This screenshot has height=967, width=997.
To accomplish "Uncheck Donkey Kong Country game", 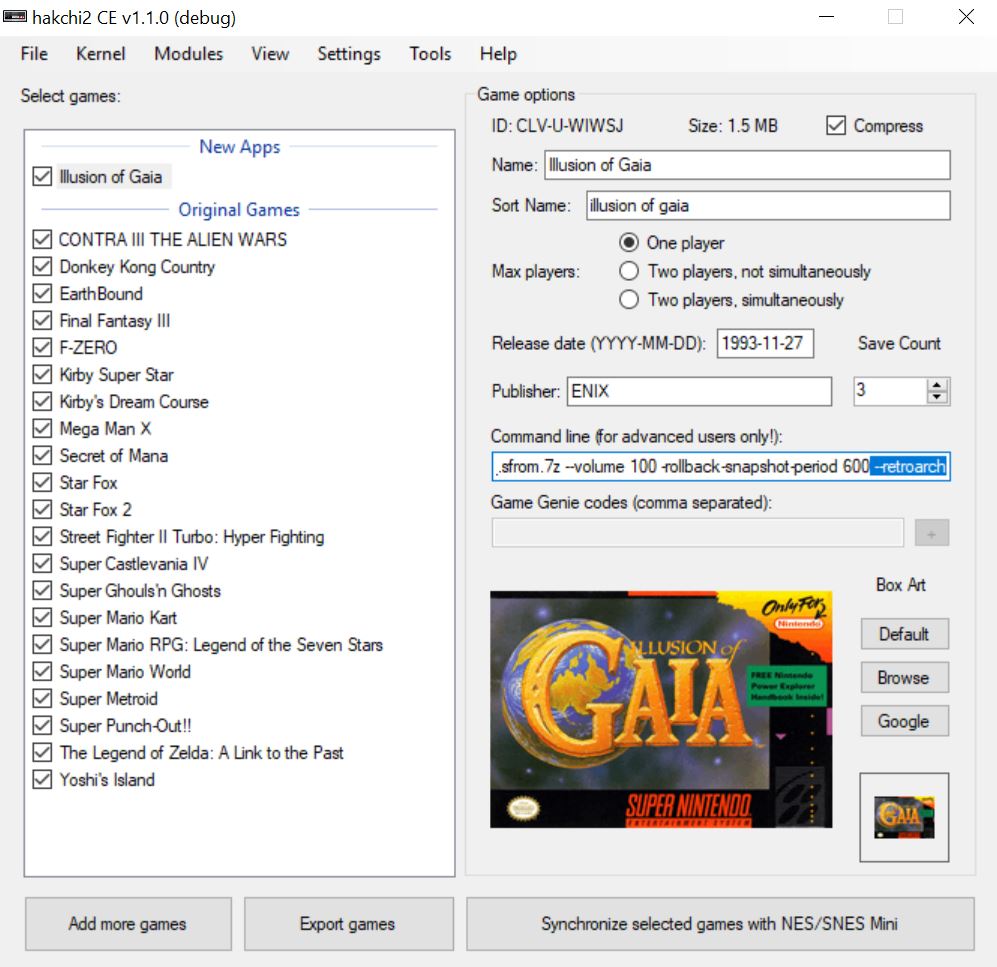I will click(42, 266).
